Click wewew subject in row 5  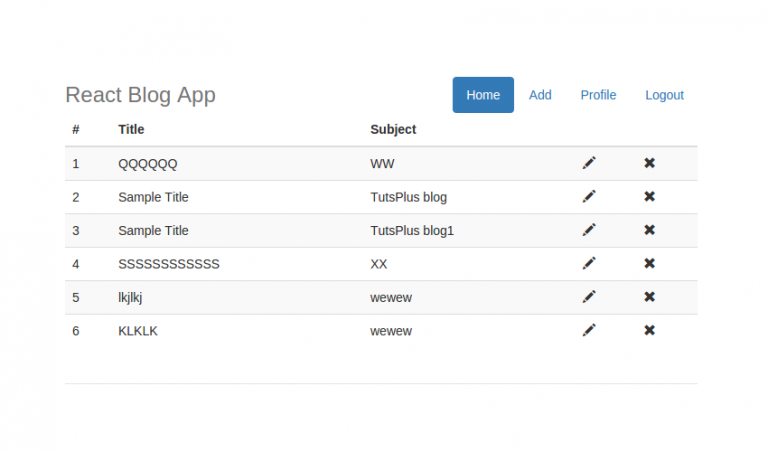tap(391, 297)
